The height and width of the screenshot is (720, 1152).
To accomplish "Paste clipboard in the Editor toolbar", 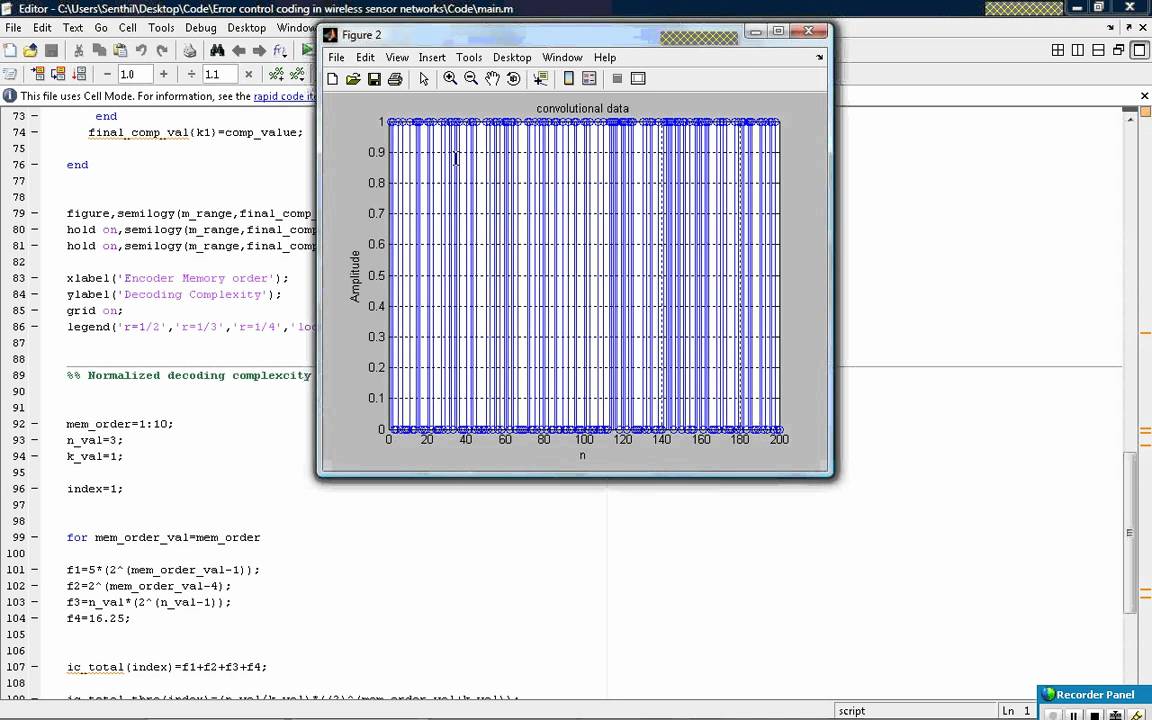I will pos(120,50).
